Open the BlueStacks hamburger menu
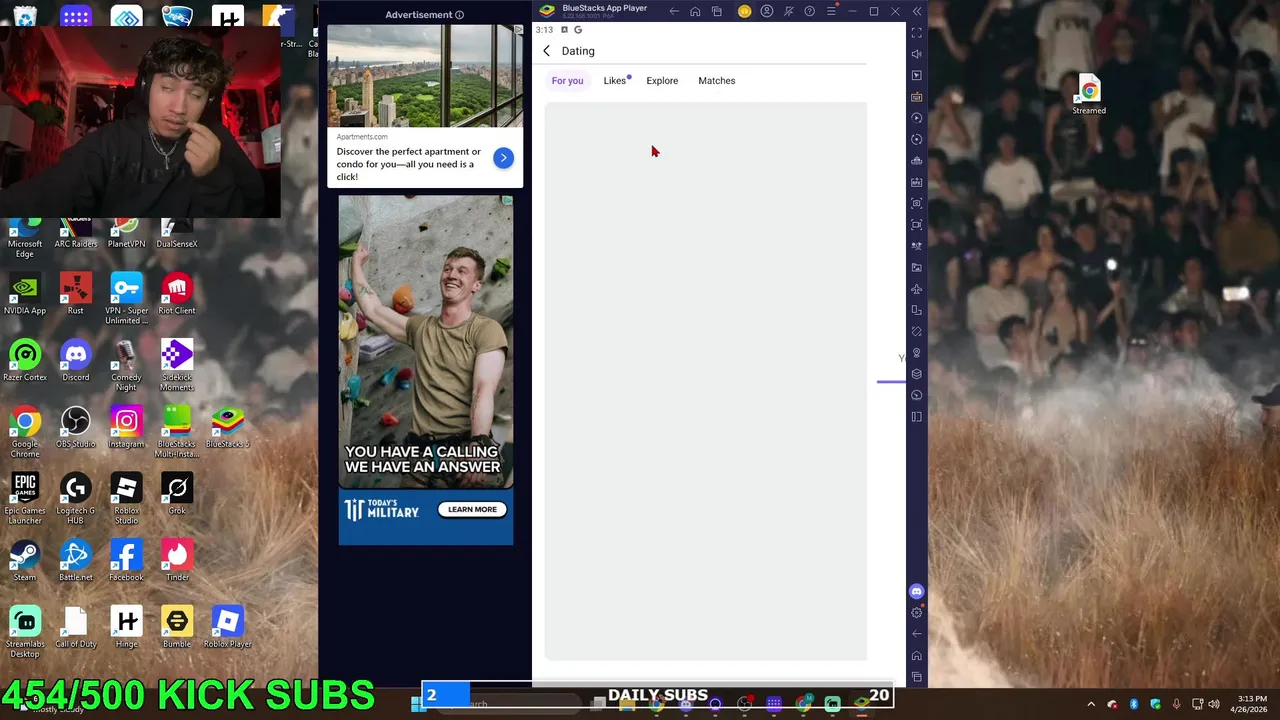1280x720 pixels. 831,11
